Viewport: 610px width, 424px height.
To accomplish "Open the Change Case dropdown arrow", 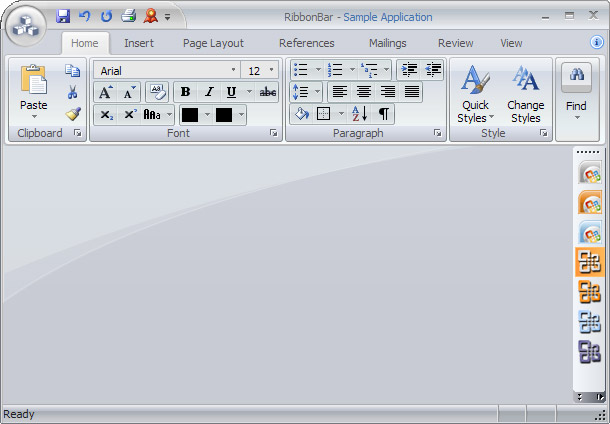I will tap(170, 115).
